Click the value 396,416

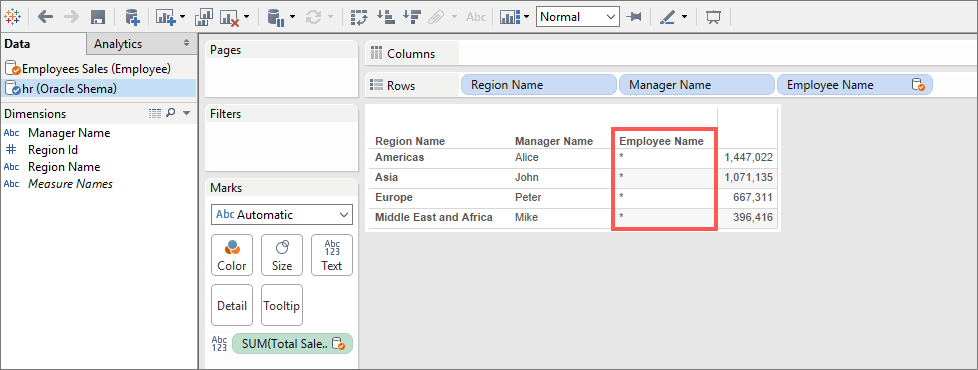[753, 218]
